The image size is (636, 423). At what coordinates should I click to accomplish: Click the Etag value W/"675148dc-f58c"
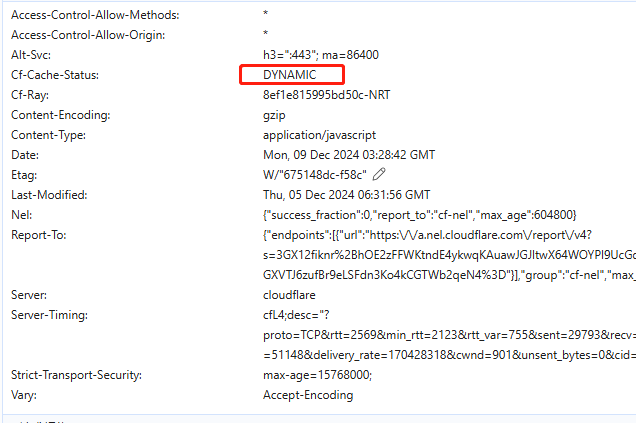point(315,175)
